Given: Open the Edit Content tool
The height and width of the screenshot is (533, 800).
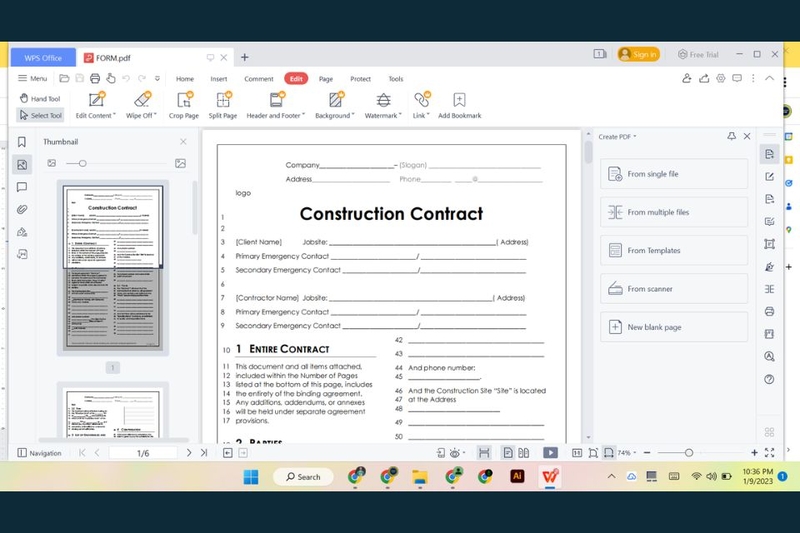Looking at the screenshot, I should (x=95, y=106).
